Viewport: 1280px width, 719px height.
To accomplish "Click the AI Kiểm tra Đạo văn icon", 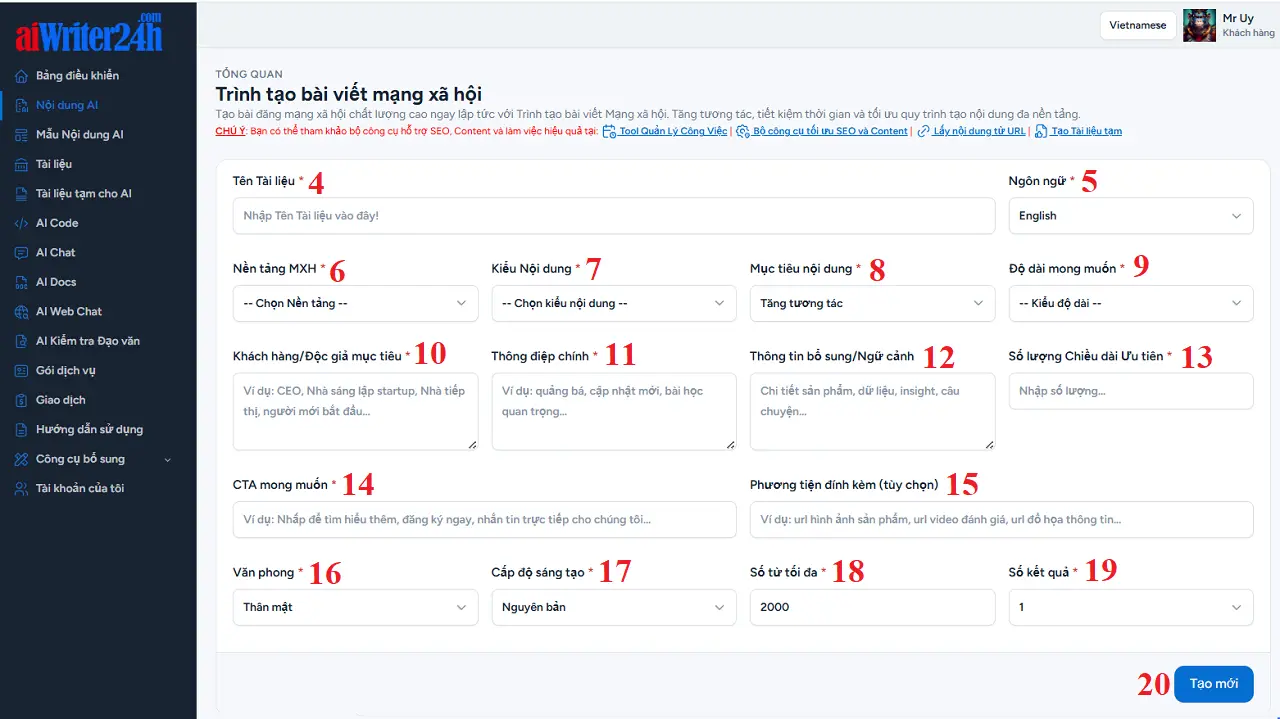I will pos(21,341).
